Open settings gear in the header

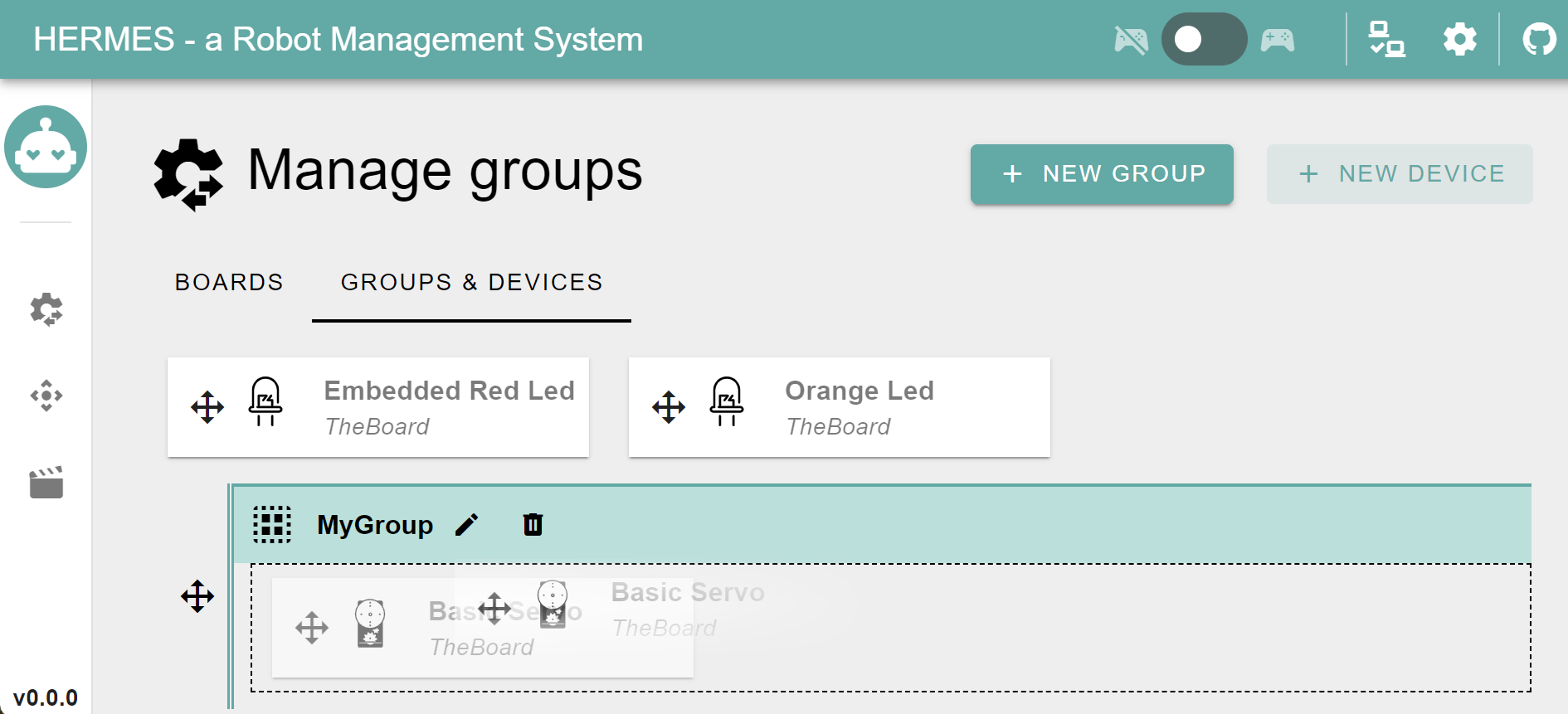click(1460, 39)
